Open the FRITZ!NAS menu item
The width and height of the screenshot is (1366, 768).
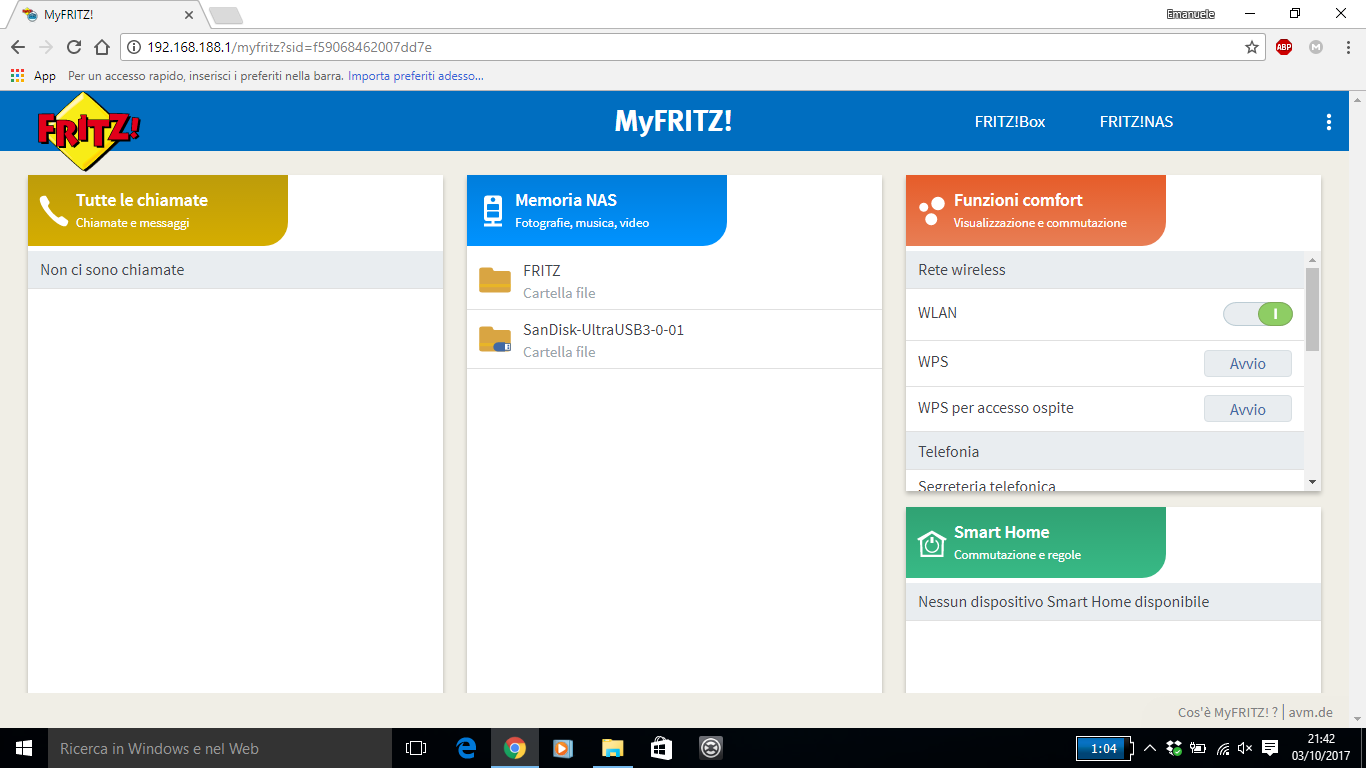tap(1136, 122)
